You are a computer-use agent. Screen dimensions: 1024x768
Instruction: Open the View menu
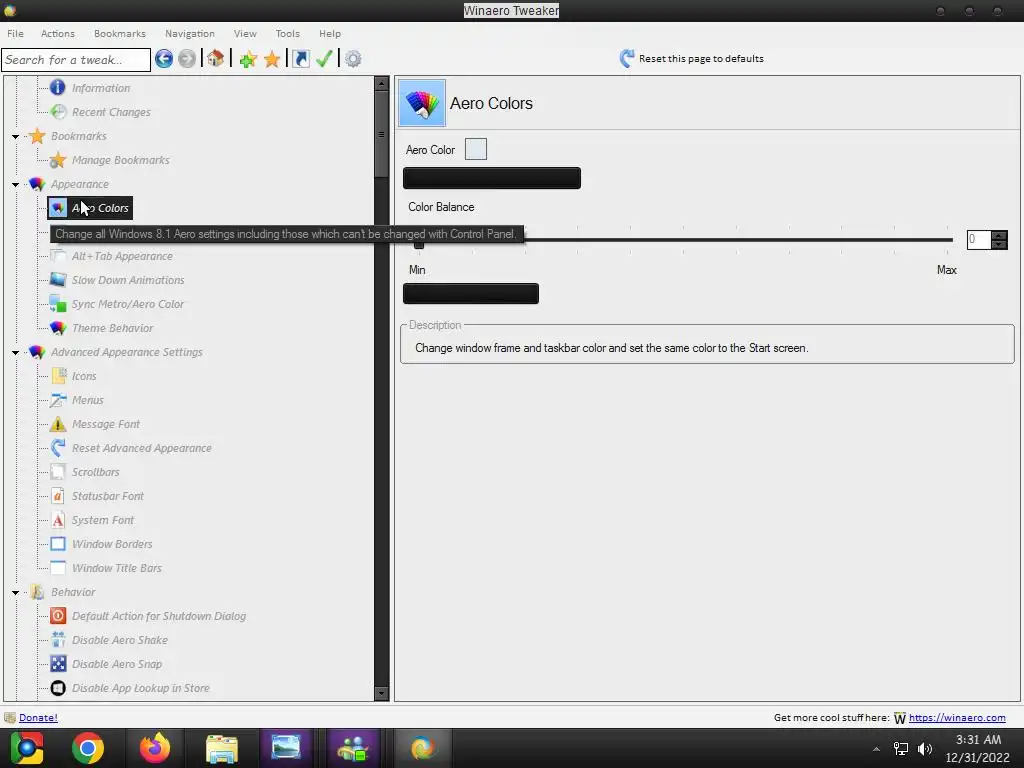point(245,33)
